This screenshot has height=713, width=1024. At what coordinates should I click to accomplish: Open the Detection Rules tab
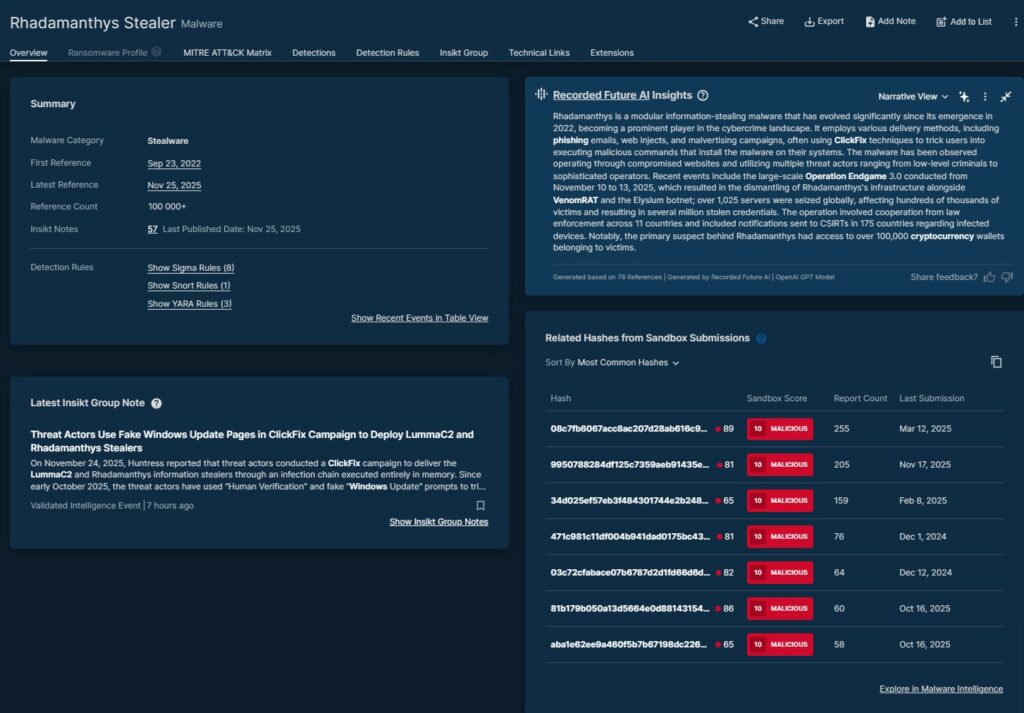(387, 52)
